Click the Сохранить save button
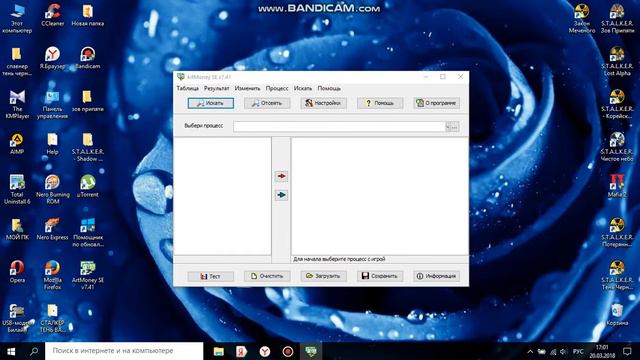 [x=380, y=276]
